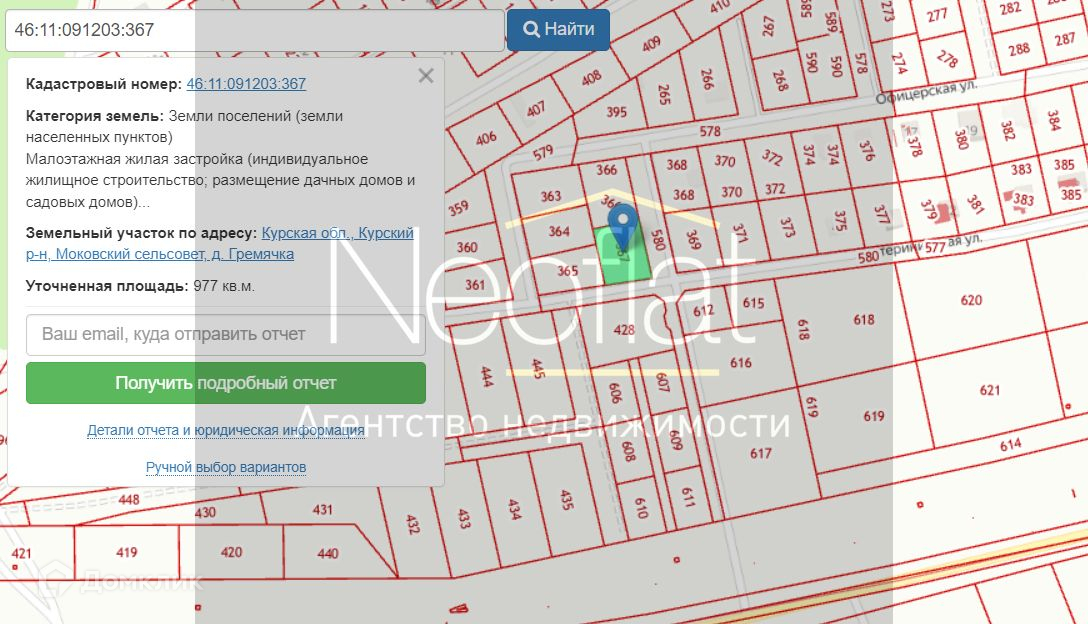
Task: Select parcel 431 on the map
Action: (x=322, y=509)
